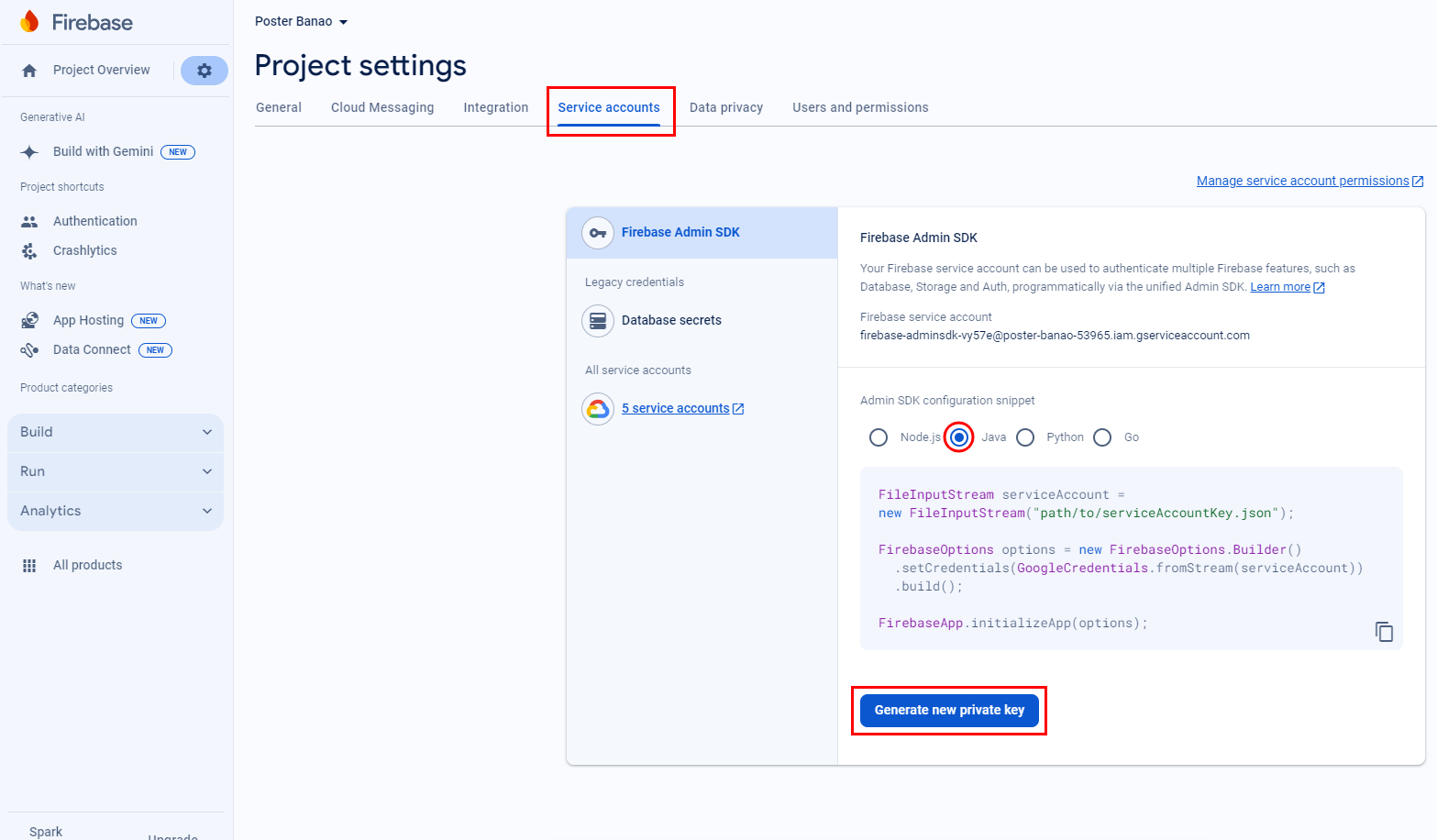Click the service account email address text

tap(1055, 336)
